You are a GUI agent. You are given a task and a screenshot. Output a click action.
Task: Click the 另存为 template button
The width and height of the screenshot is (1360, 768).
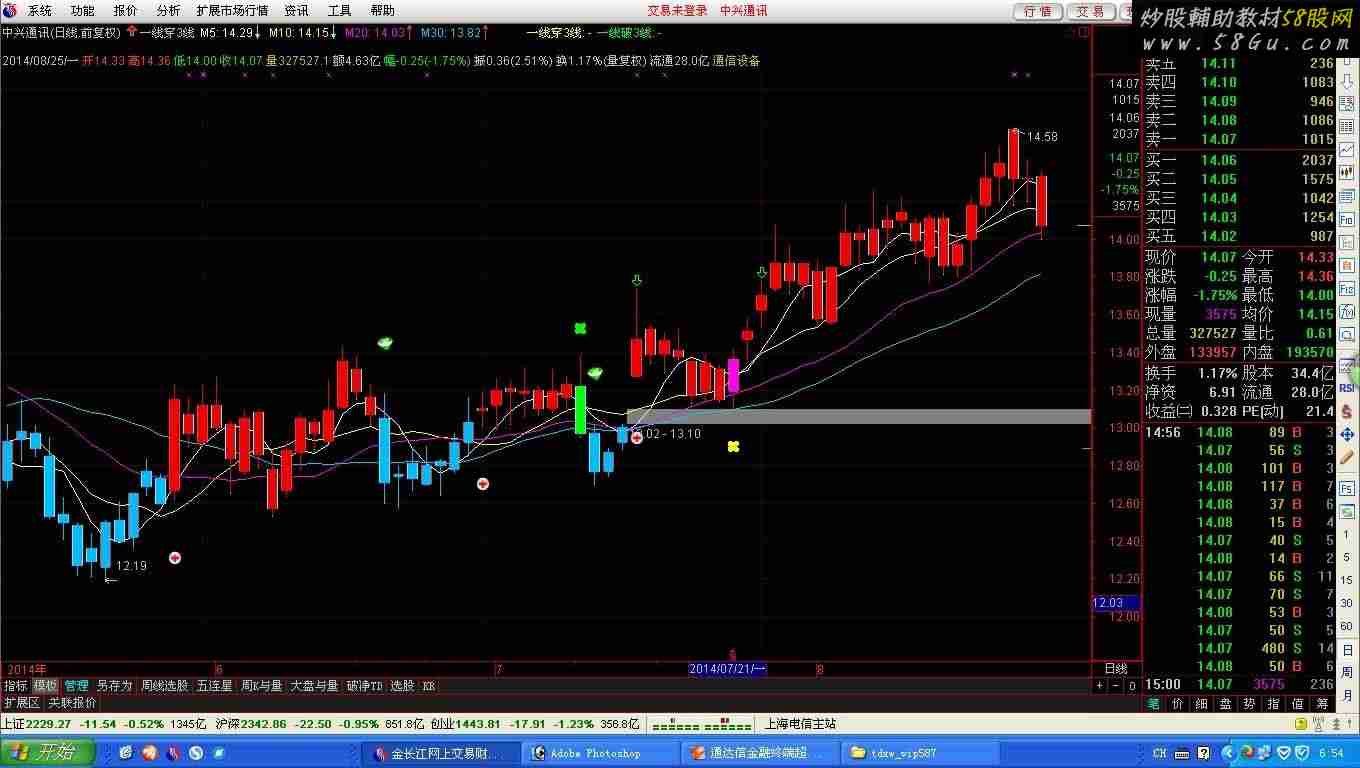pos(114,686)
